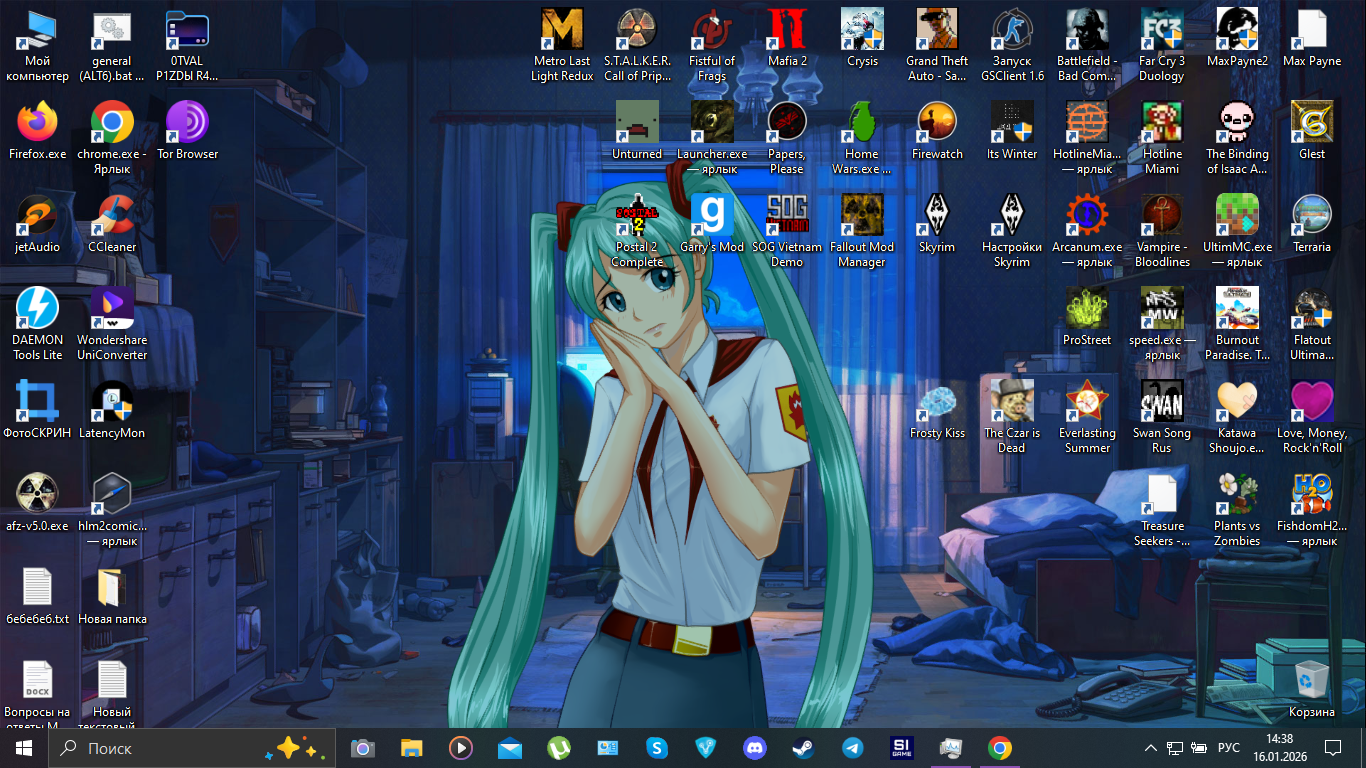Click the Firefox.exe desktop icon

37,132
